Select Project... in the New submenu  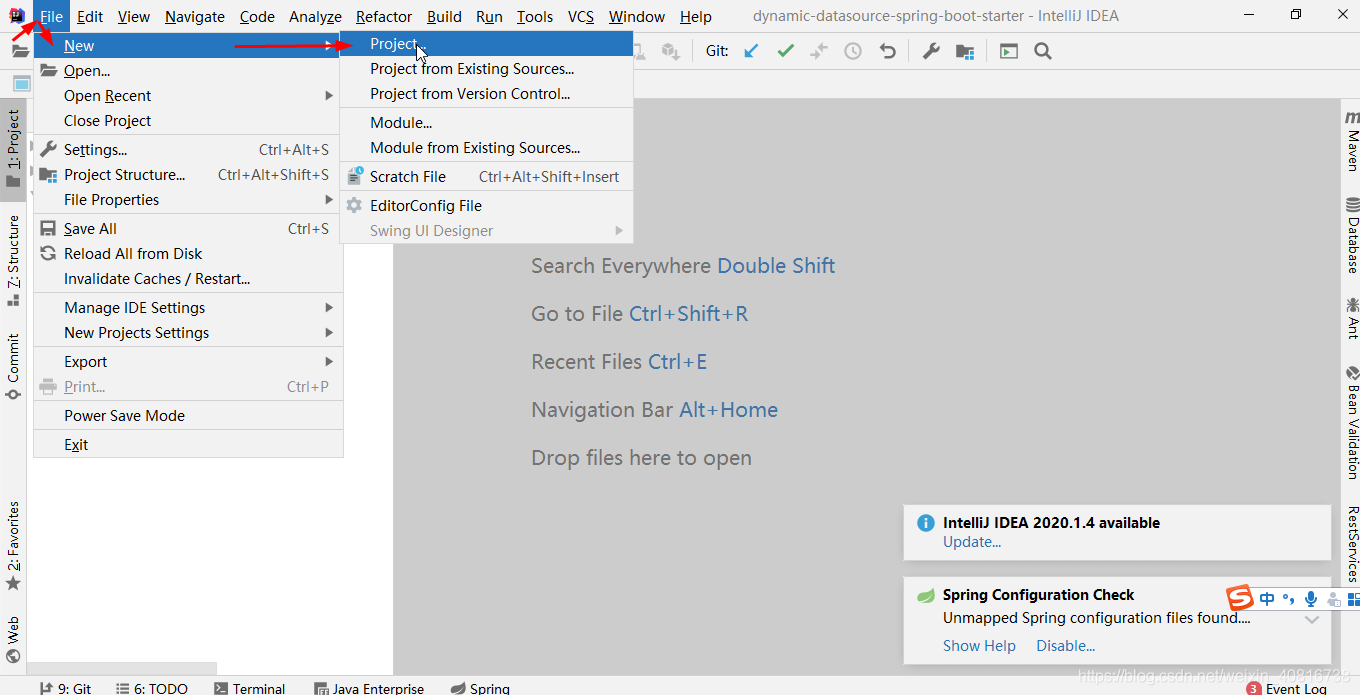coord(486,44)
